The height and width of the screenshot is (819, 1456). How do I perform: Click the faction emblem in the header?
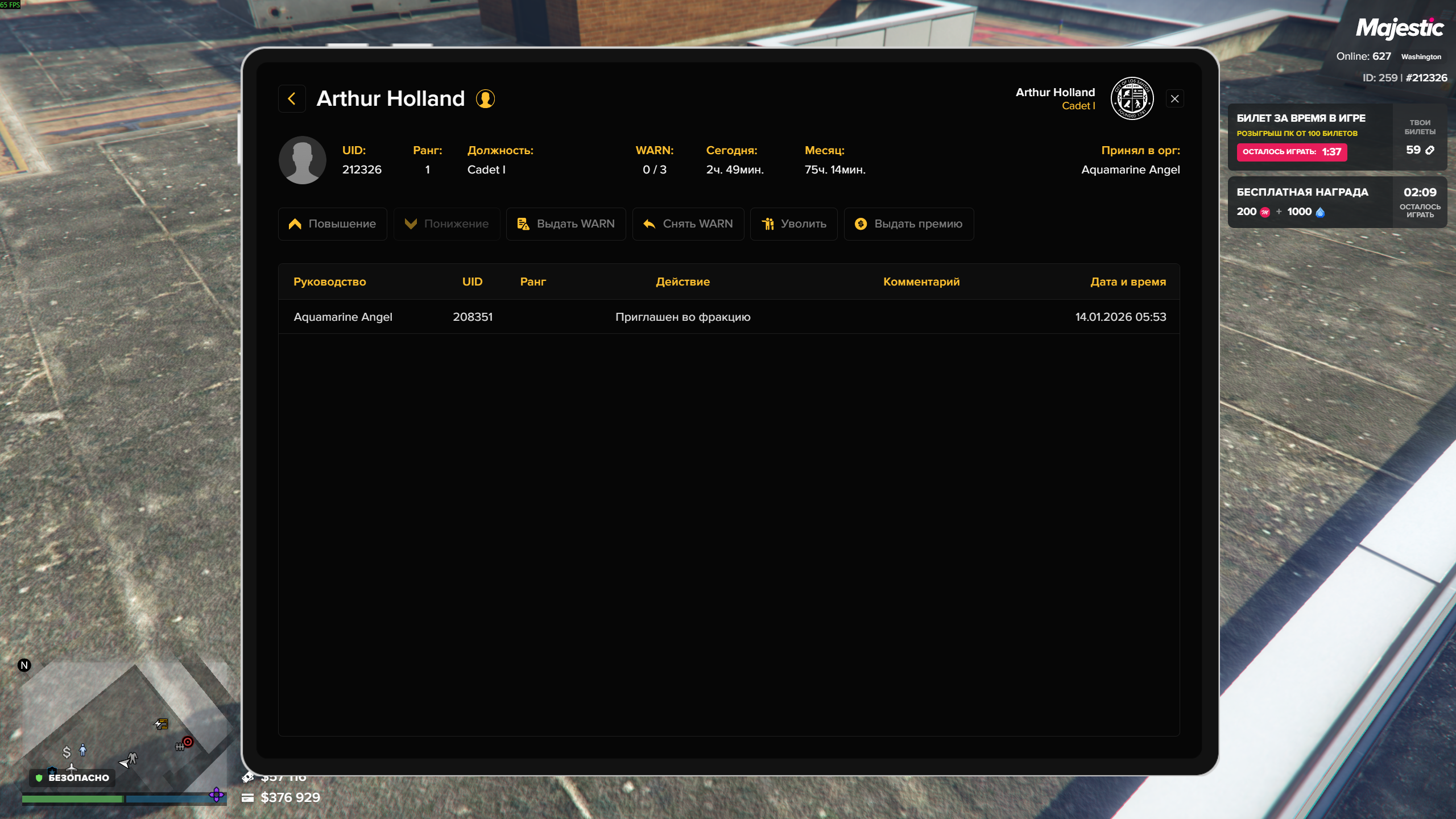point(1132,99)
